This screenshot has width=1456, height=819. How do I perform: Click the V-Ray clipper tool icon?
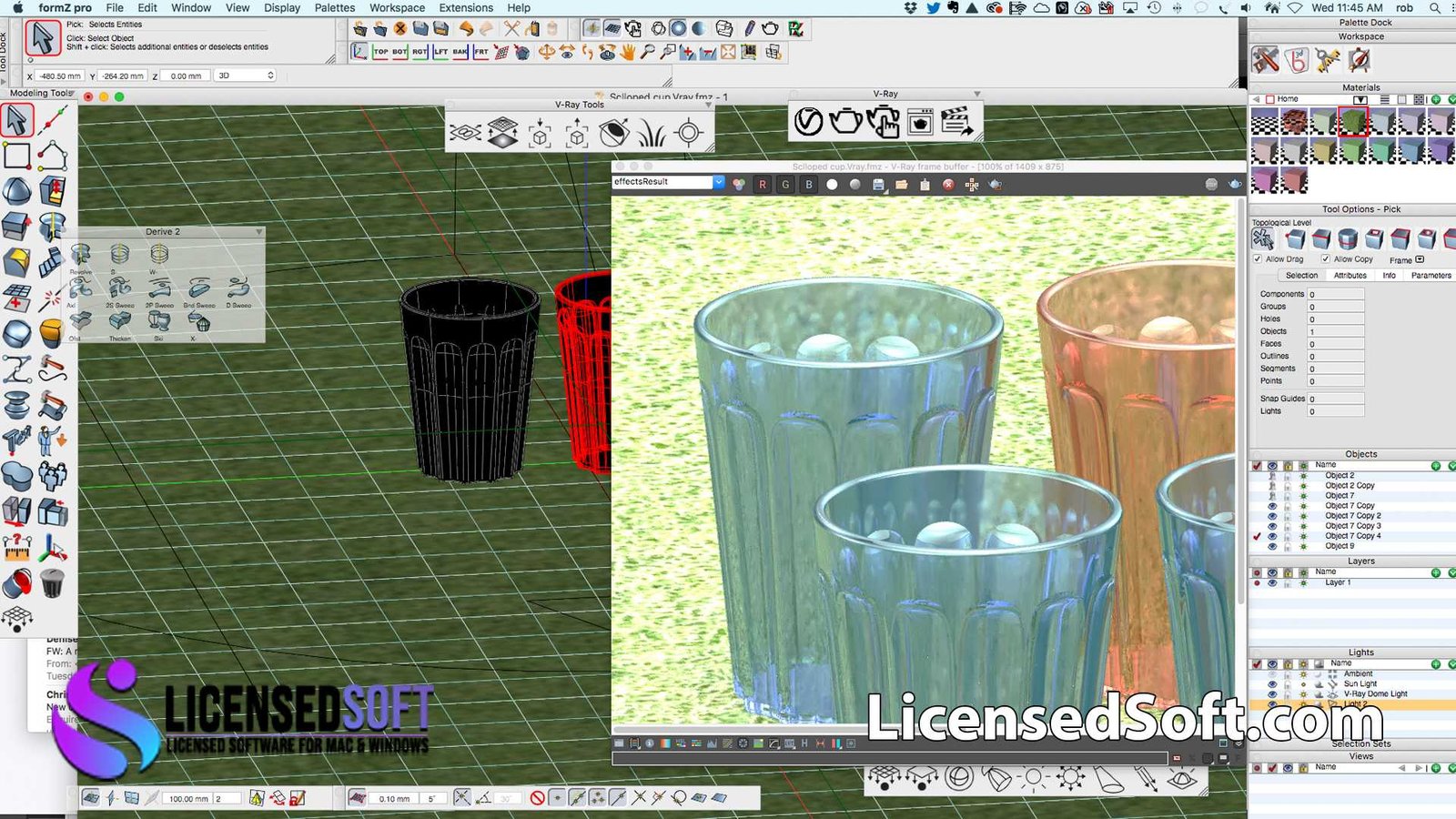tap(614, 134)
